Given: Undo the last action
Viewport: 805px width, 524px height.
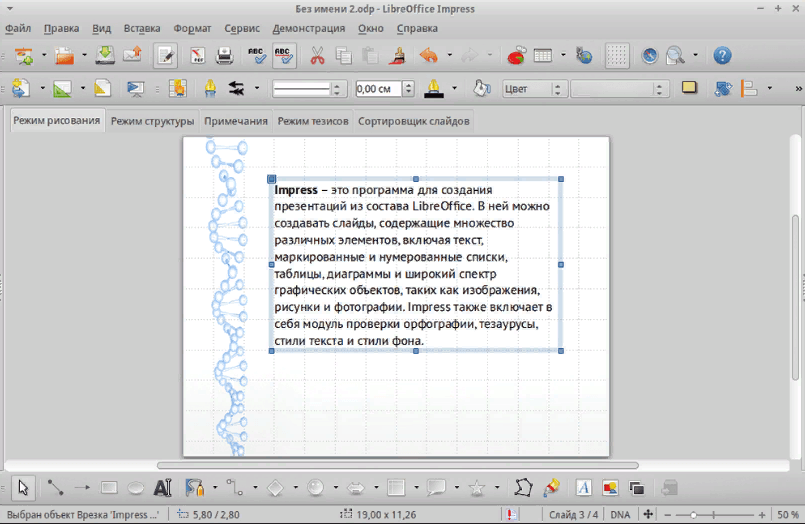Looking at the screenshot, I should (x=429, y=55).
